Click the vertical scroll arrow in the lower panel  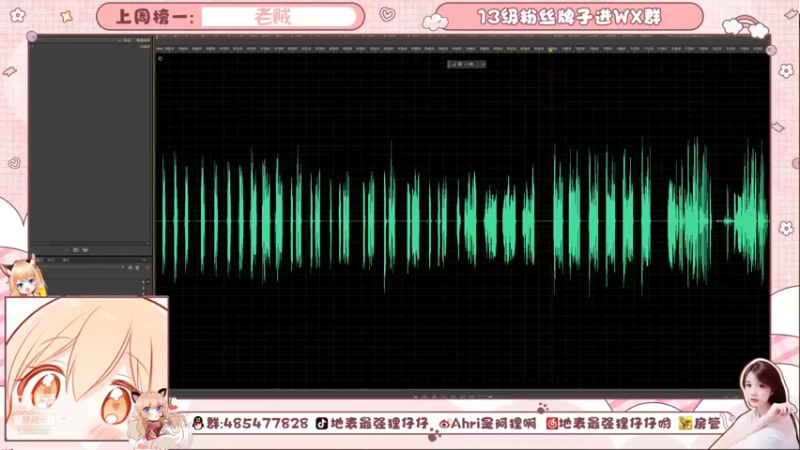tap(148, 282)
